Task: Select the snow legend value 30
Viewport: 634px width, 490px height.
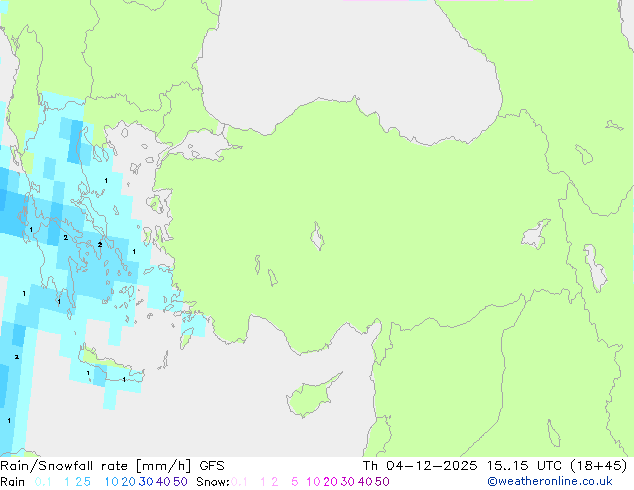Action: pos(348,482)
